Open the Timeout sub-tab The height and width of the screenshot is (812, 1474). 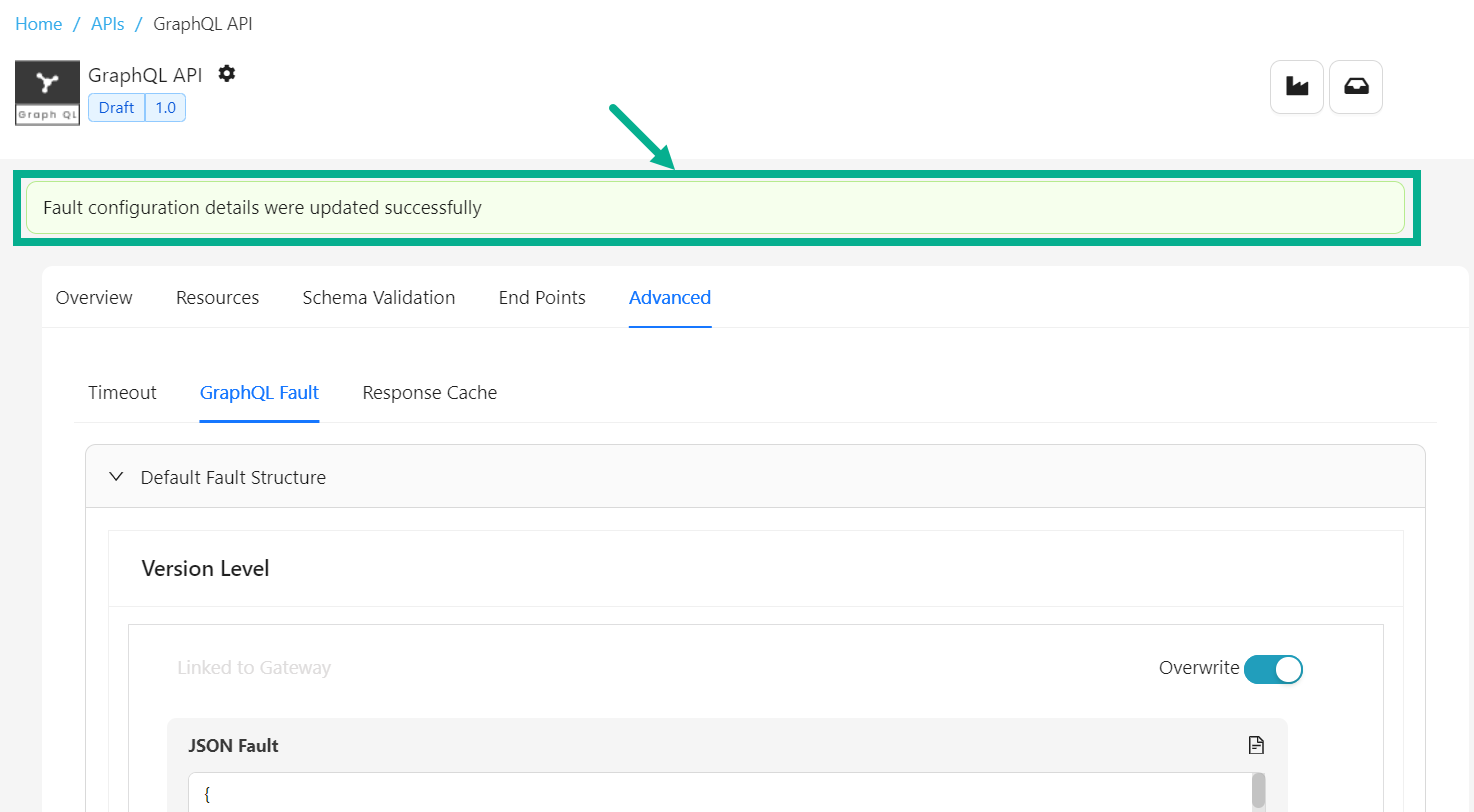(122, 393)
